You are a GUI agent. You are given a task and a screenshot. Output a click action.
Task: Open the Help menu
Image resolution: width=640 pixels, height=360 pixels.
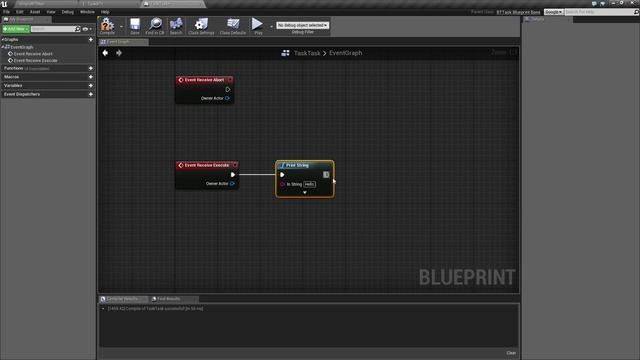click(x=105, y=12)
